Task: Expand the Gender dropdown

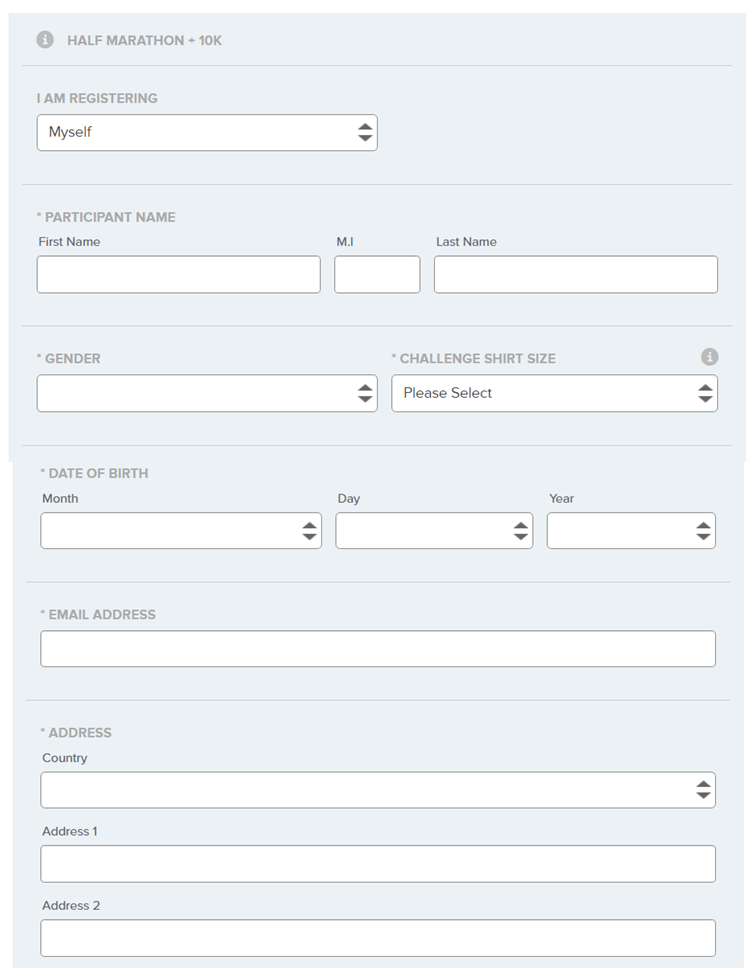Action: [207, 393]
